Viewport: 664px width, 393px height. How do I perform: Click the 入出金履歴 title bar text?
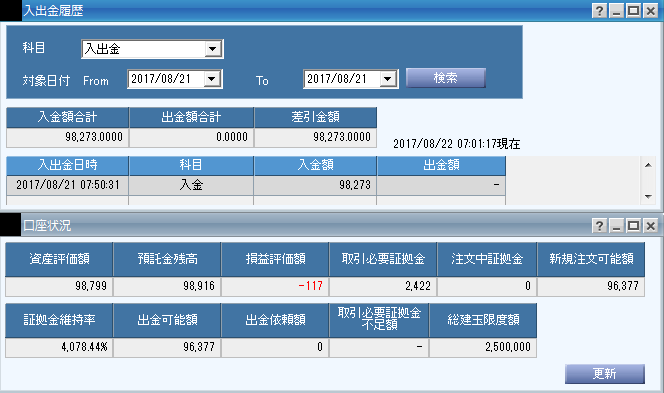coord(53,11)
